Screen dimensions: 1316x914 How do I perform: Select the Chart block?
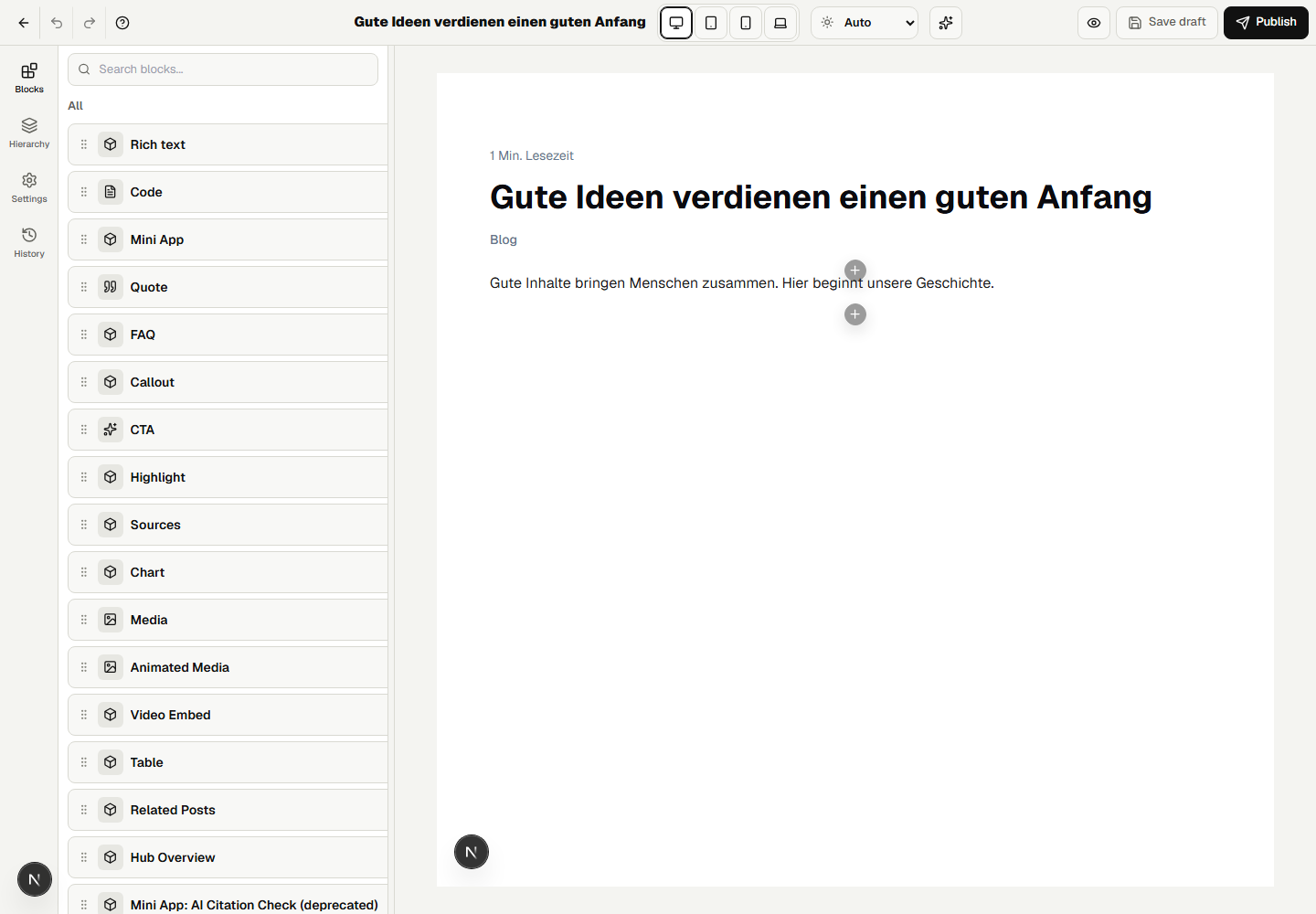click(228, 572)
